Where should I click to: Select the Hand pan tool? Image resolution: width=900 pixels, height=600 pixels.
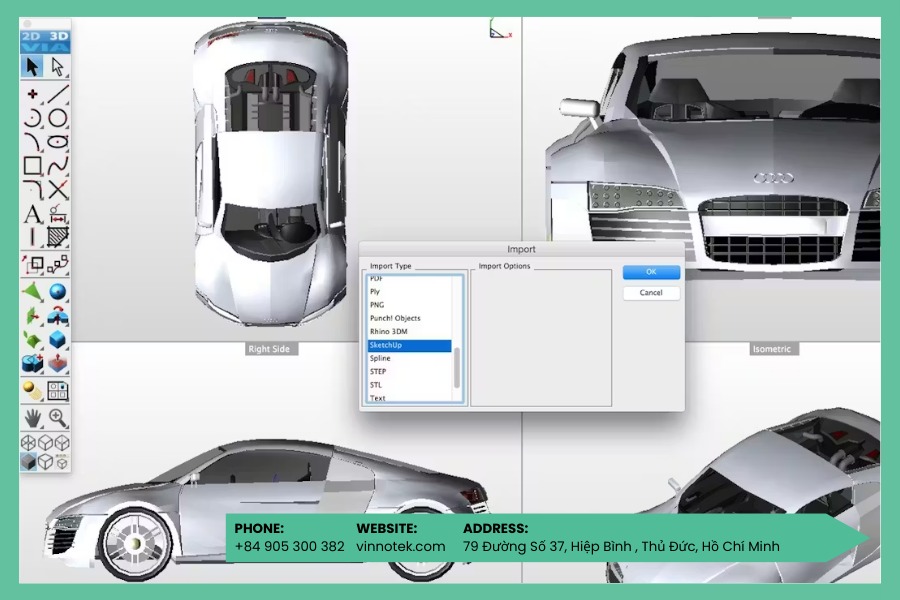click(x=33, y=418)
